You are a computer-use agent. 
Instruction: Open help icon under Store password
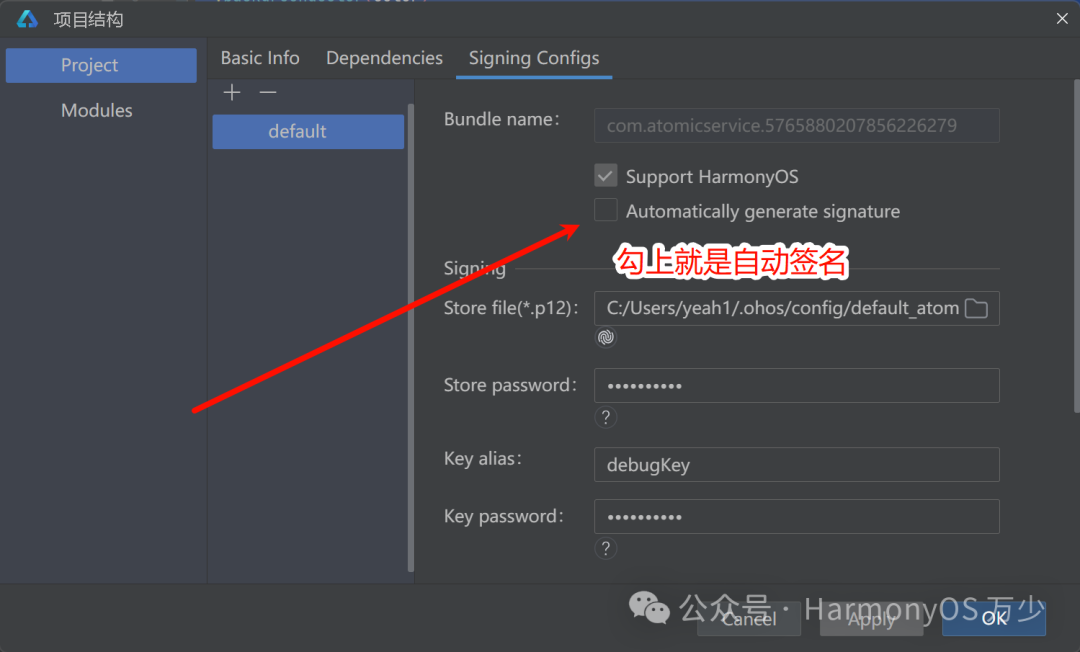point(605,417)
